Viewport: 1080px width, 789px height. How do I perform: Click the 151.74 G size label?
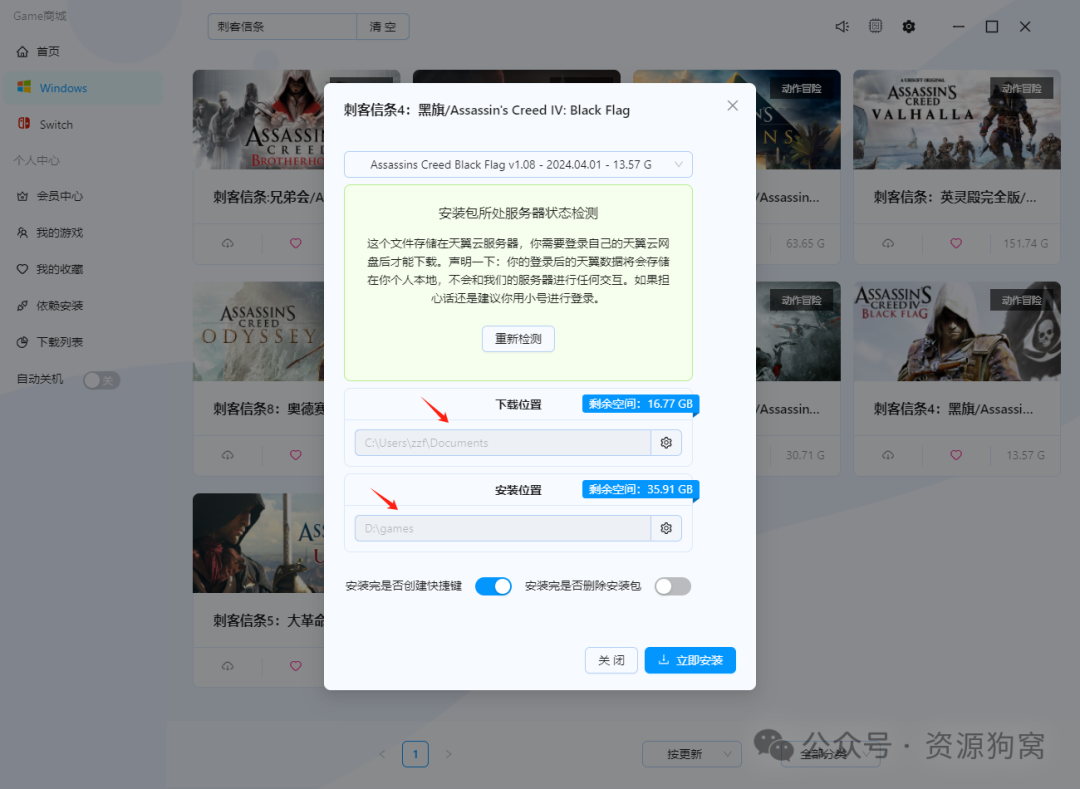click(1026, 243)
